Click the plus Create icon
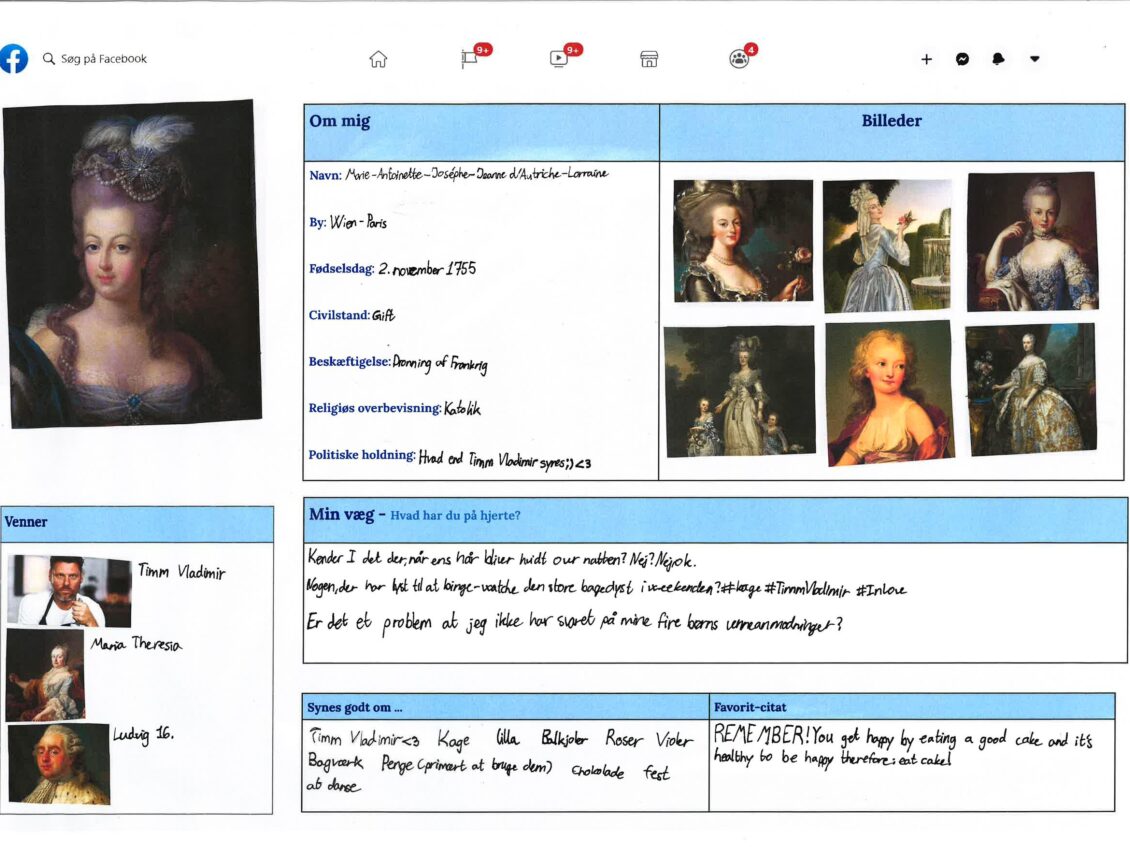This screenshot has width=1130, height=847. click(x=927, y=59)
